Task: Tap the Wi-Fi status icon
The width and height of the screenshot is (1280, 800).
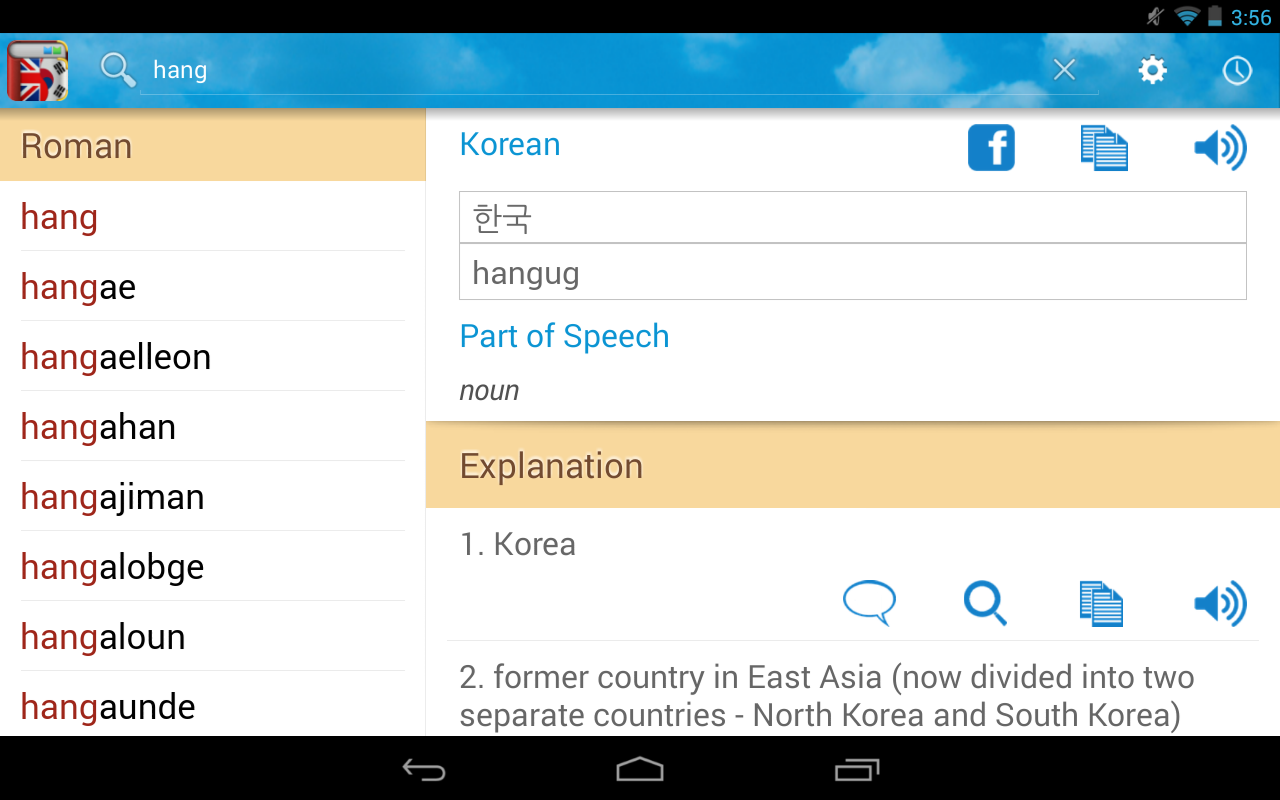Action: pos(1187,16)
